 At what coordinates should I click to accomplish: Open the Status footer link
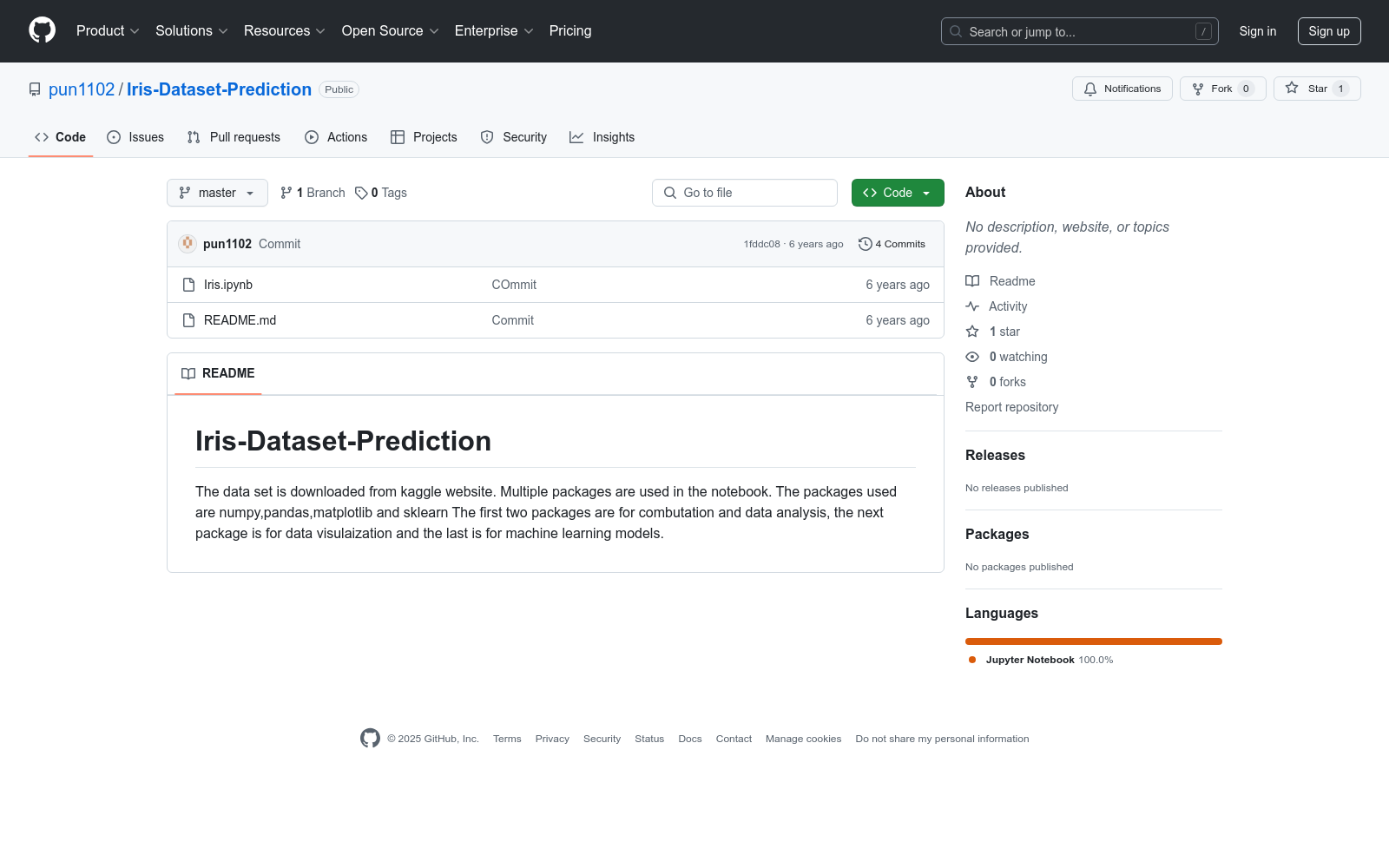tap(649, 739)
